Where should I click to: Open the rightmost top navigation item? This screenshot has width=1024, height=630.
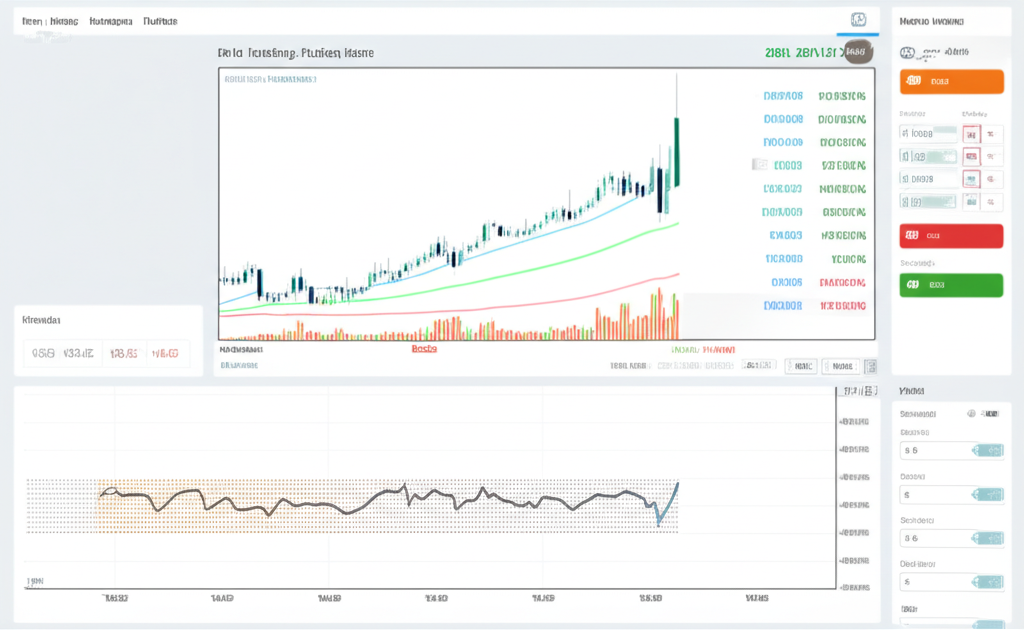(x=160, y=22)
